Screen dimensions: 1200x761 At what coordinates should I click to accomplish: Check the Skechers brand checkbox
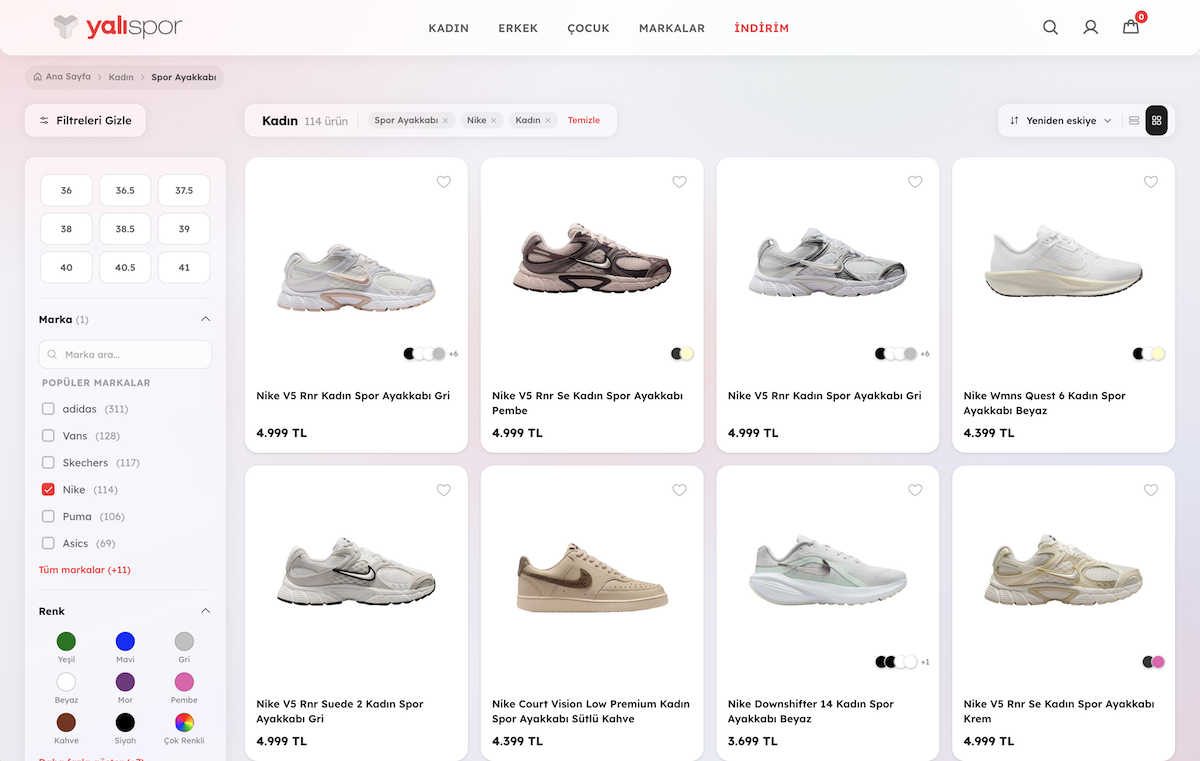coord(48,463)
